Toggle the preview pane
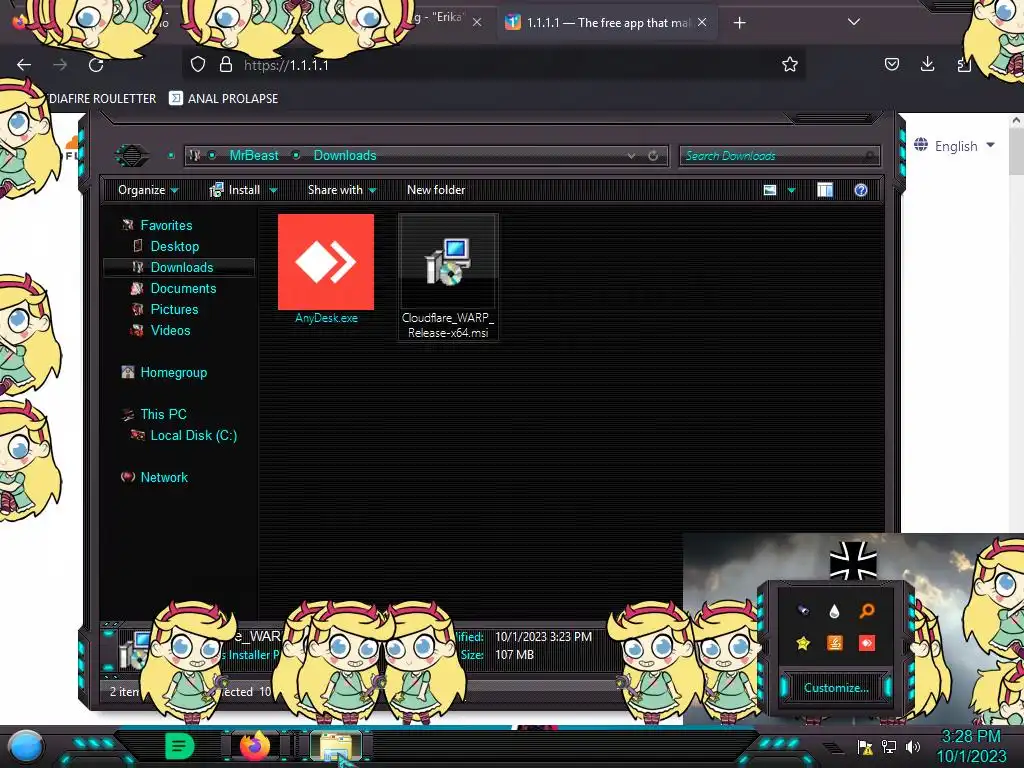The image size is (1024, 768). click(825, 190)
